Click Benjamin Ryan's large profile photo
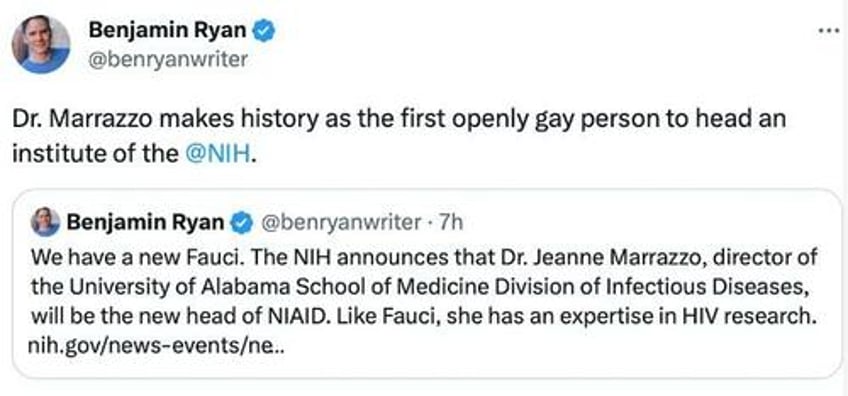Screen dimensions: 848x396 (41, 44)
